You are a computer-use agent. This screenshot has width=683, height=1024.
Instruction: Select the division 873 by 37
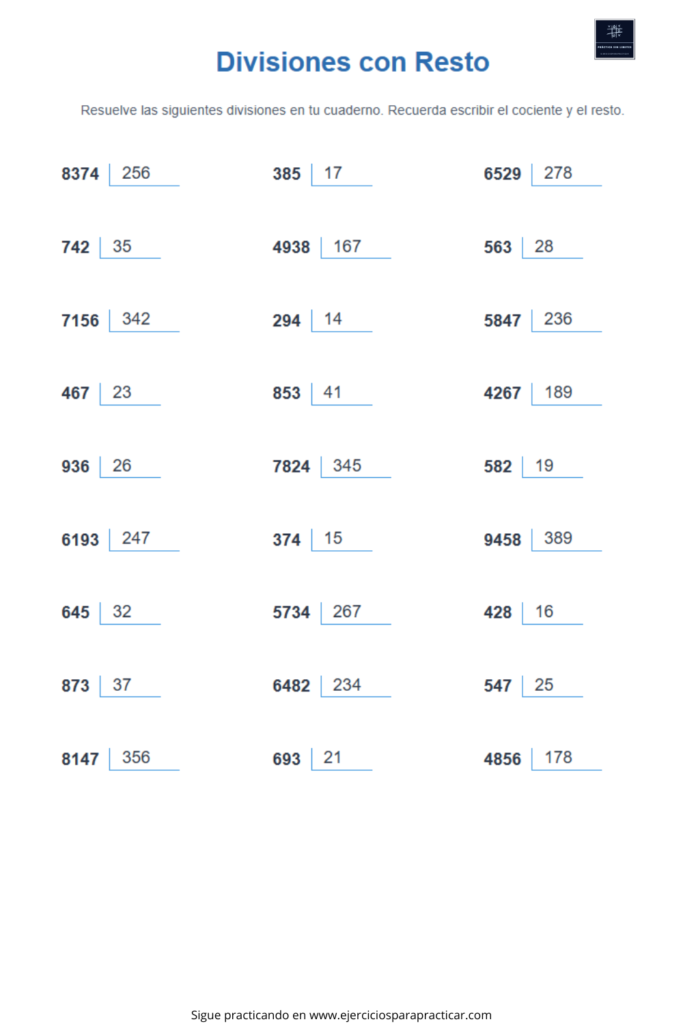point(110,686)
